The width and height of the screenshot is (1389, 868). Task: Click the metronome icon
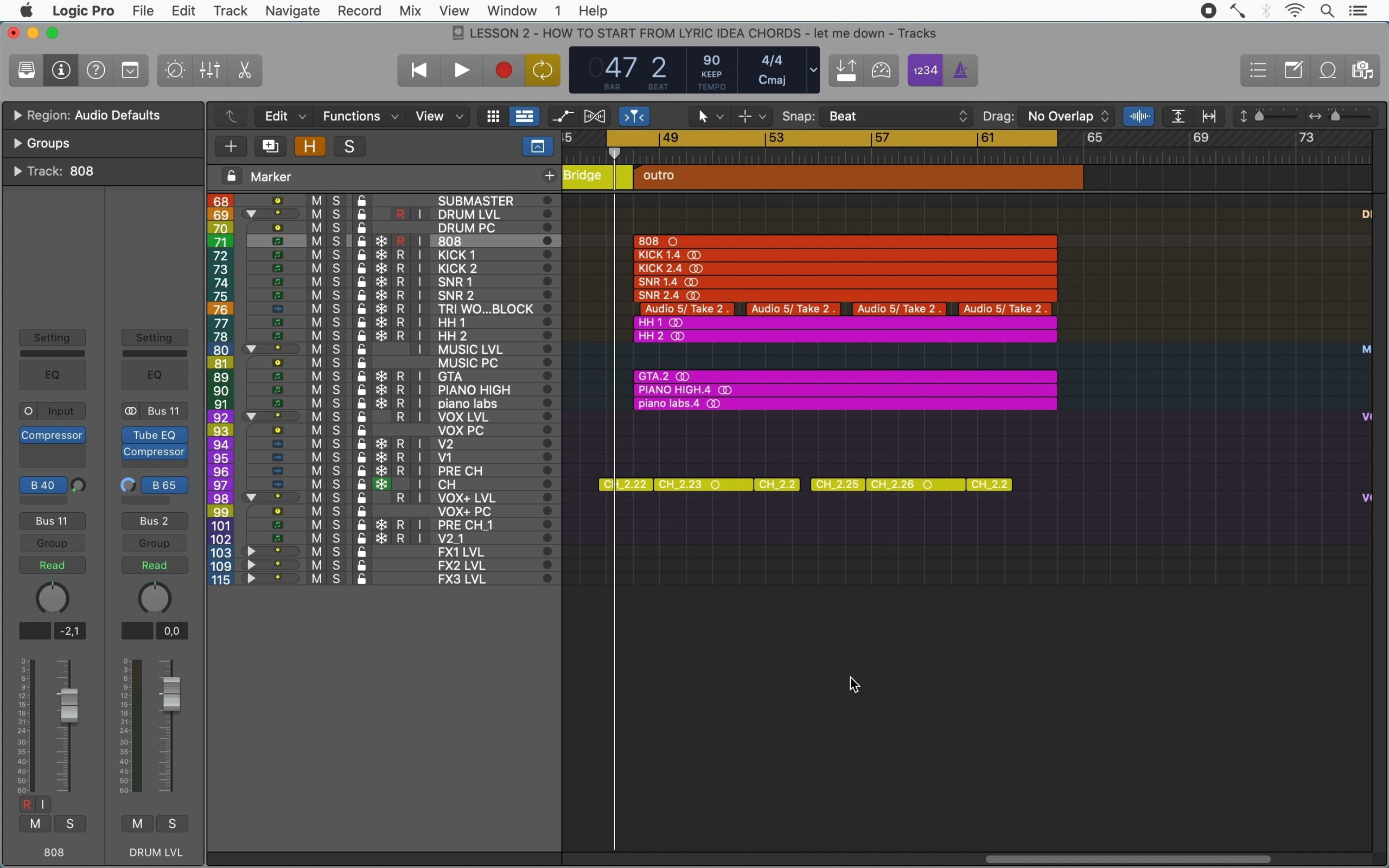pyautogui.click(x=960, y=71)
